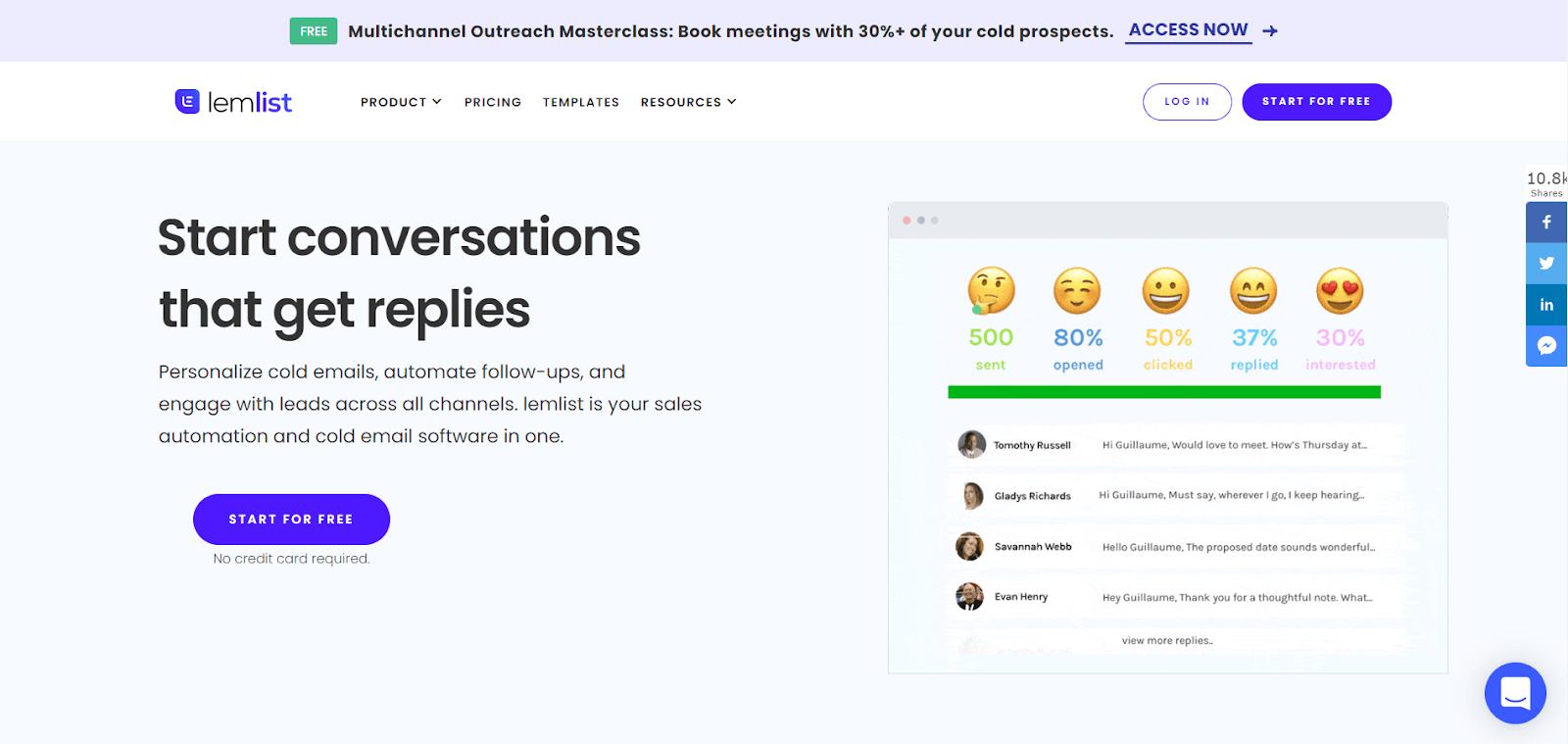Click Gladys Richards' avatar
This screenshot has width=1568, height=744.
tap(971, 495)
